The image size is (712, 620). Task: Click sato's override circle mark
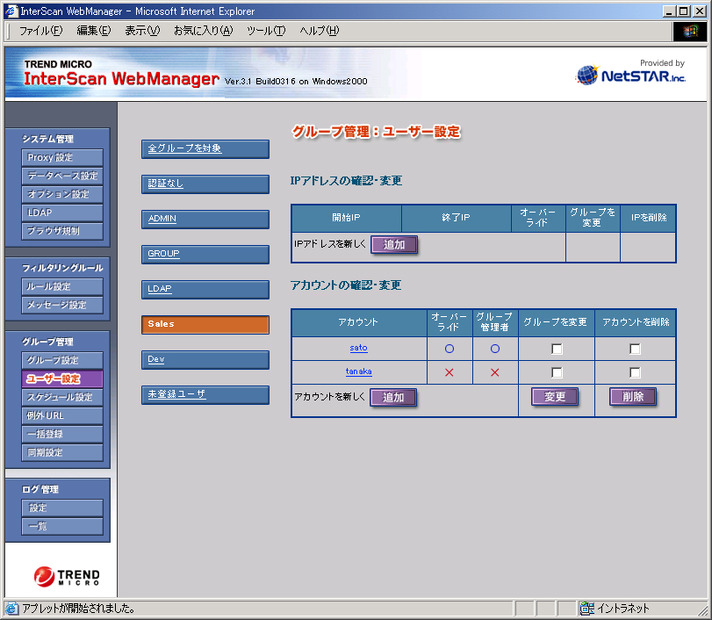click(449, 349)
